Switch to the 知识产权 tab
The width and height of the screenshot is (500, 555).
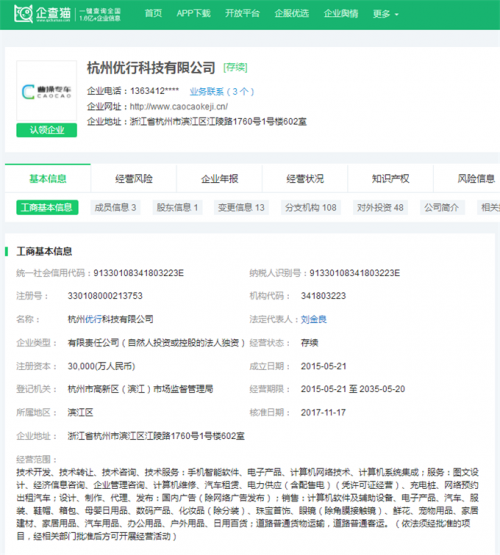click(x=391, y=178)
